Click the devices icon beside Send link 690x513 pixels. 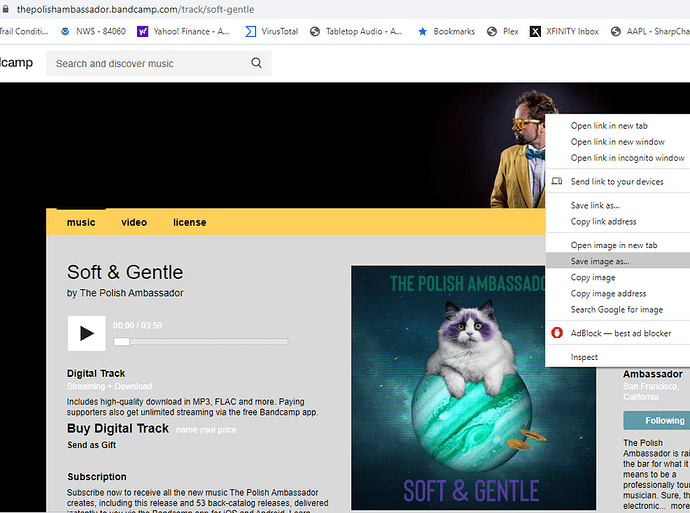pyautogui.click(x=557, y=181)
